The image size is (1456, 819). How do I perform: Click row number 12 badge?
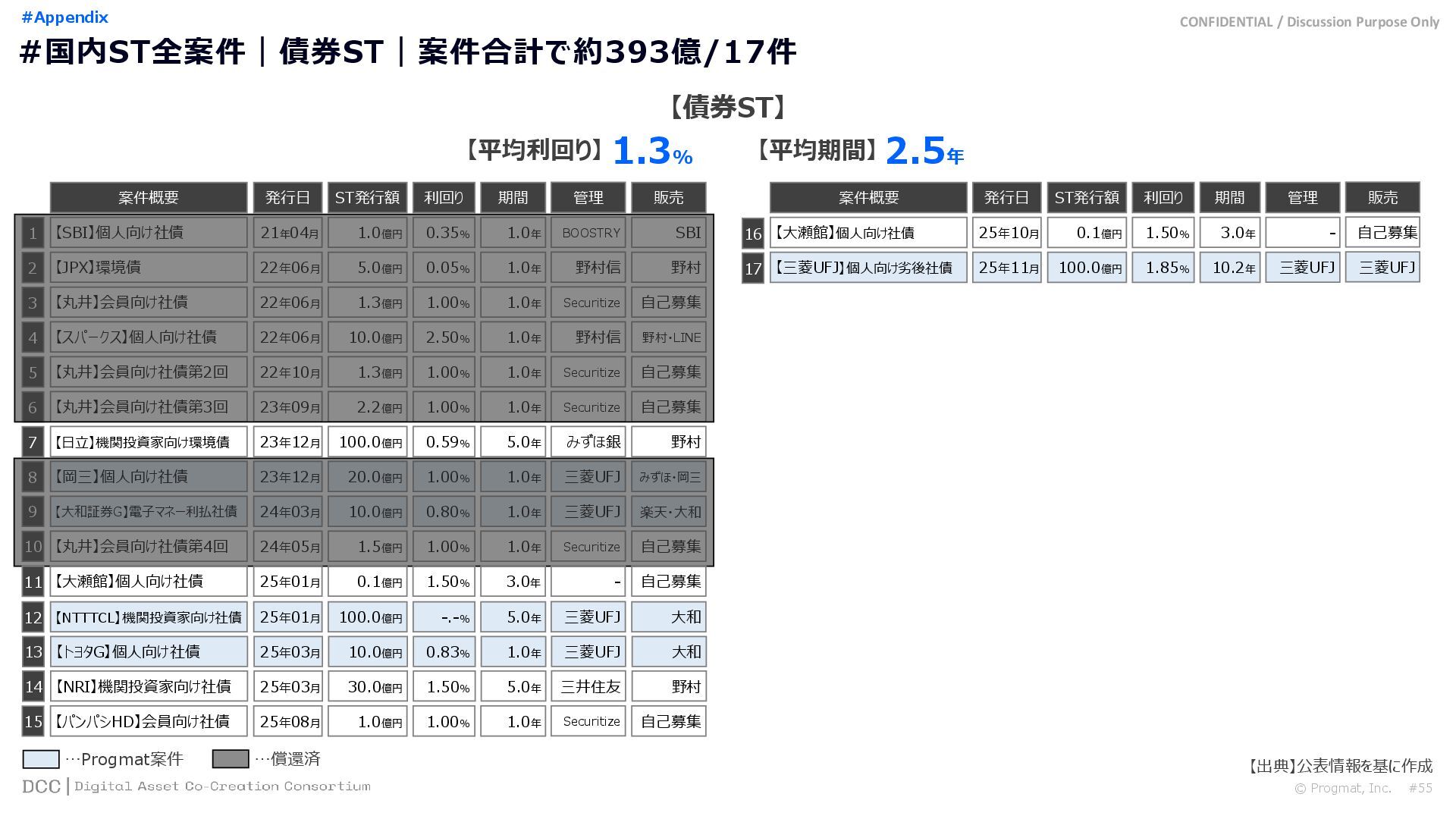33,617
